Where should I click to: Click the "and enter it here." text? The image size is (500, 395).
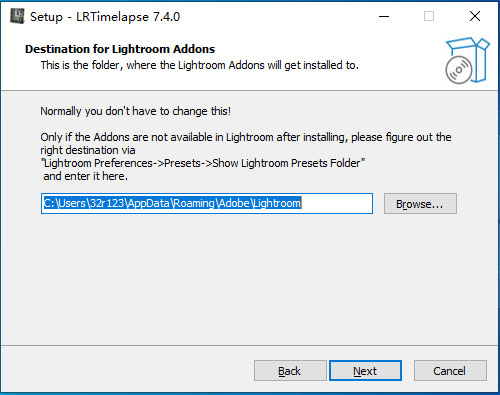coord(85,176)
